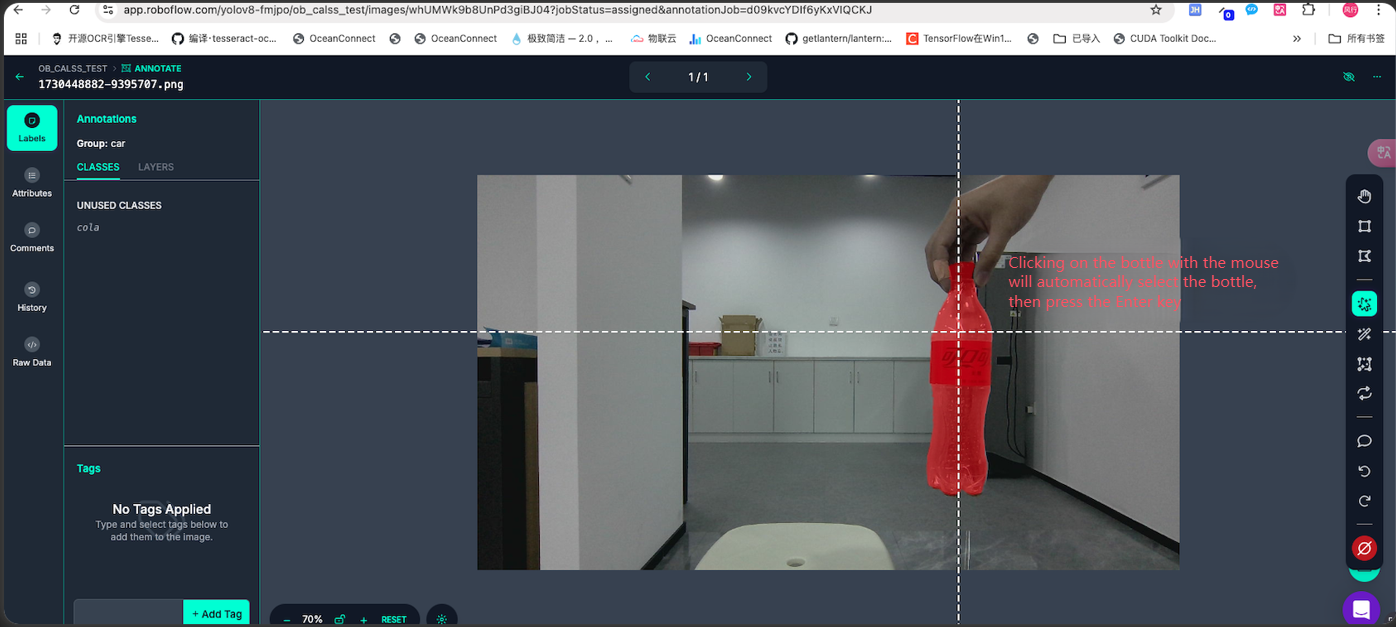Open the comment speech bubble tool
Screen dimensions: 1396x627
1364,441
